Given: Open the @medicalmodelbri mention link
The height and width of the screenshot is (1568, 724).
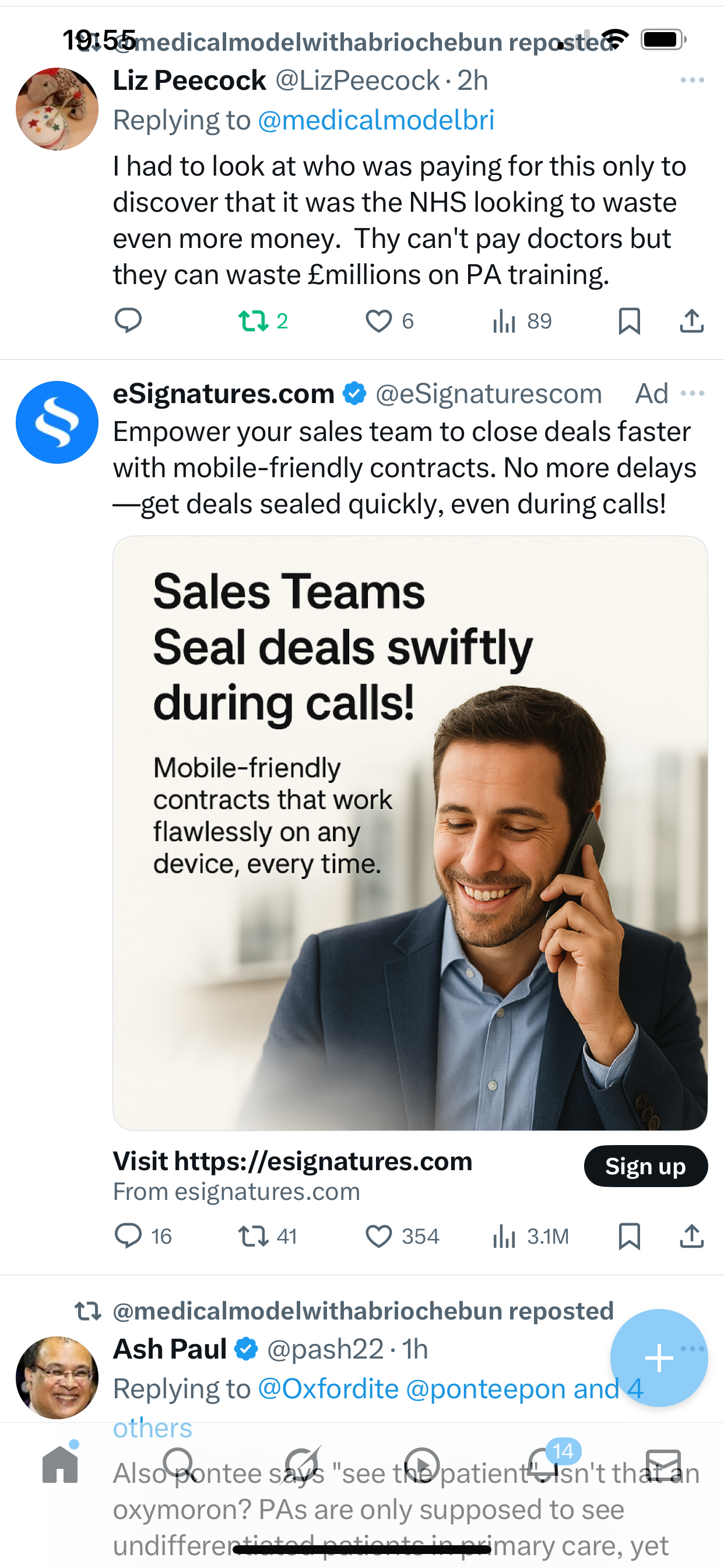Looking at the screenshot, I should 376,120.
